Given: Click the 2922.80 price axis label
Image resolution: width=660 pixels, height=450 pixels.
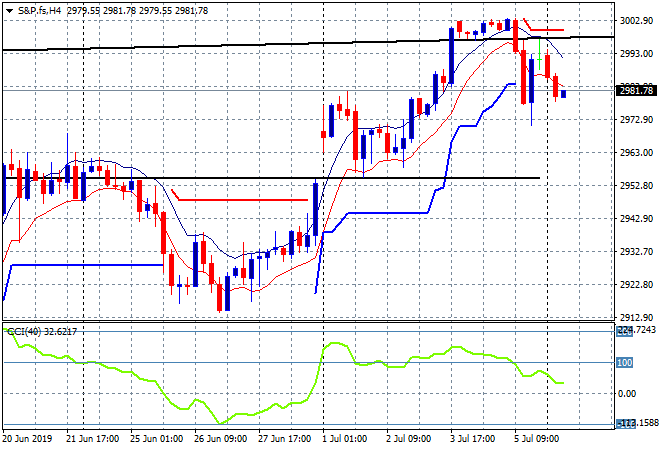Looking at the screenshot, I should (x=636, y=285).
